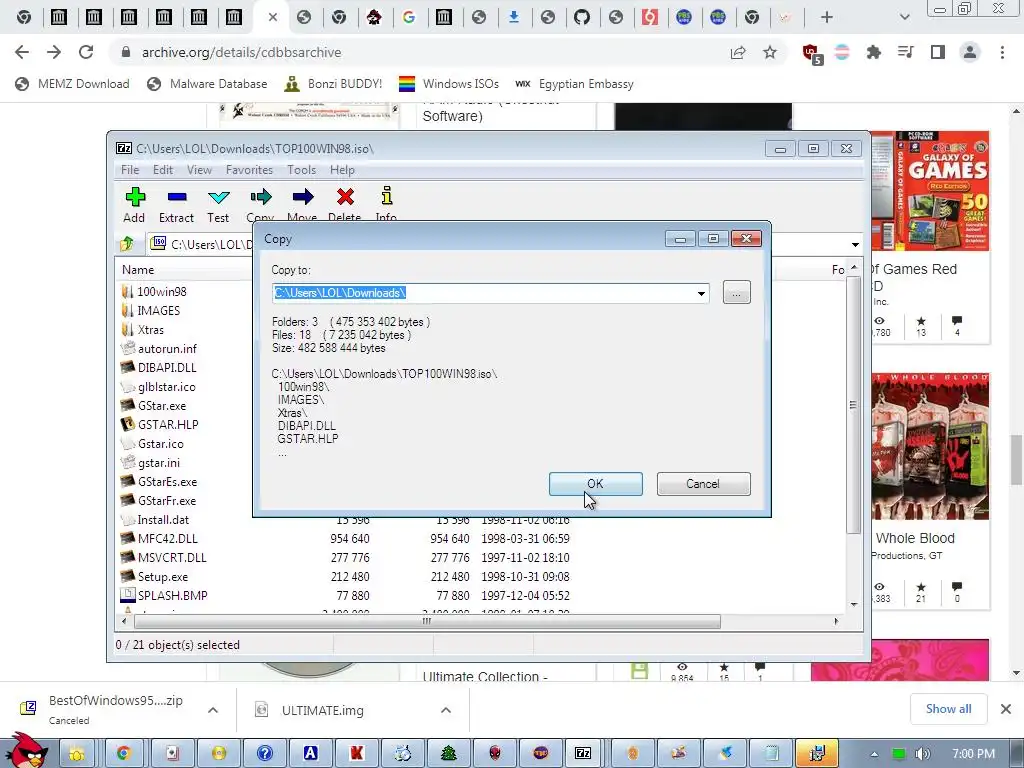Click the 7-Zip horizontal scrollbar
Screen dimensions: 1024x768
(426, 621)
